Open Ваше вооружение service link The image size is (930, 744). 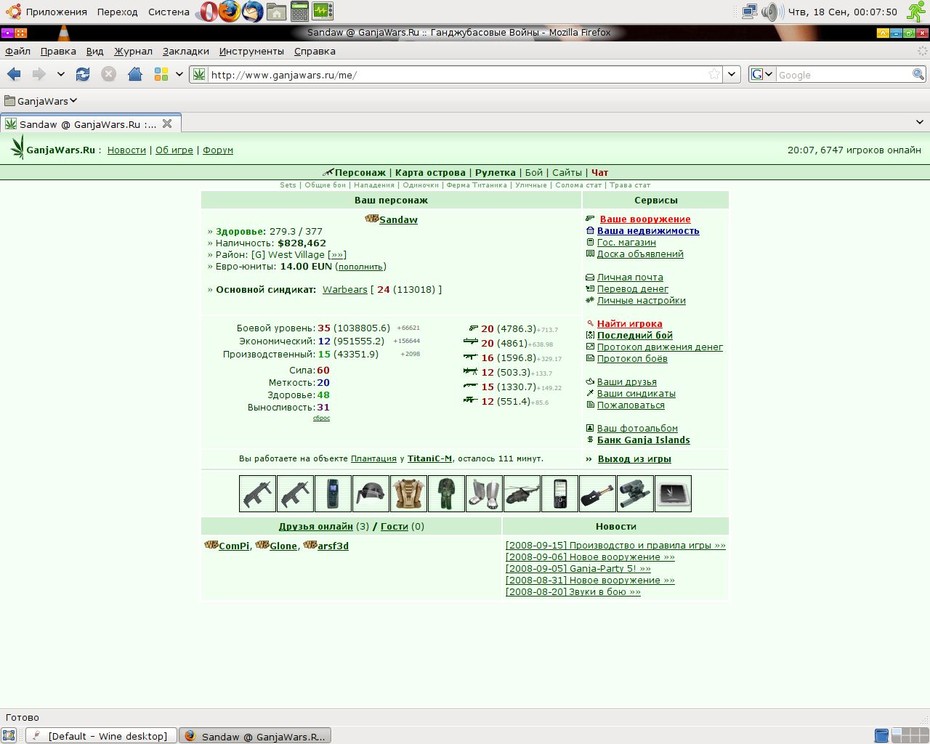[x=645, y=219]
